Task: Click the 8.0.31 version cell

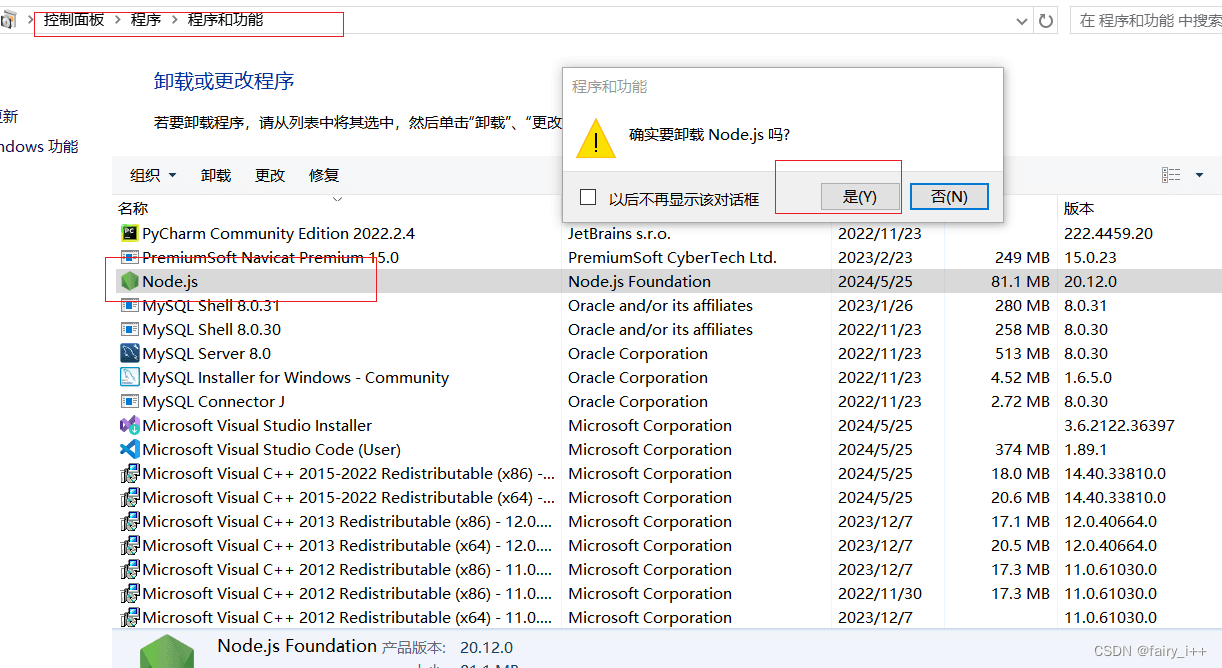Action: (x=1086, y=305)
